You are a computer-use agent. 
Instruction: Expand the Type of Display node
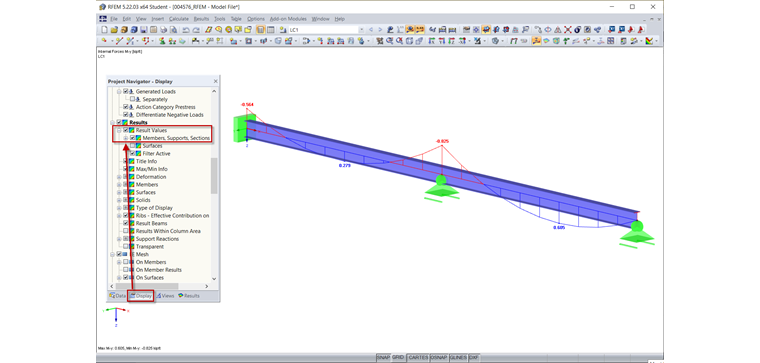click(x=119, y=207)
